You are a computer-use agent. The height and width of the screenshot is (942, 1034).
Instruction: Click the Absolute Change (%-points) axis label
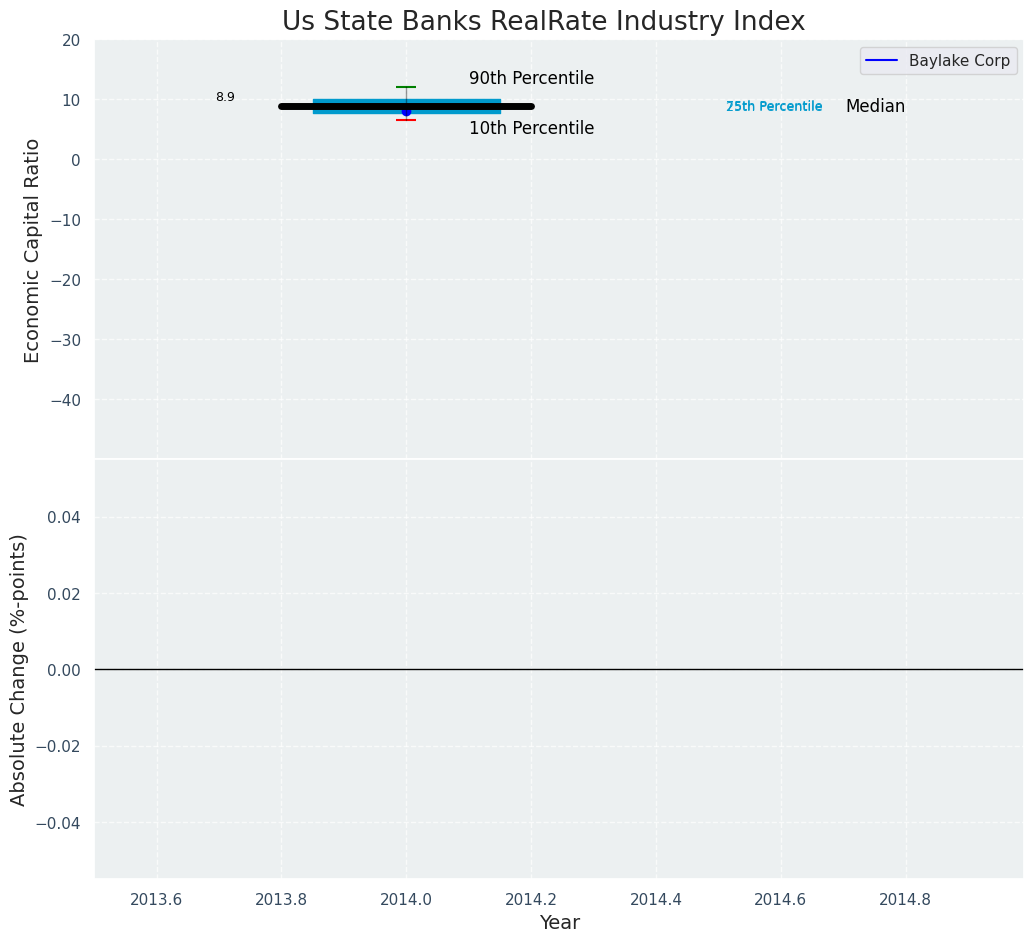[19, 669]
